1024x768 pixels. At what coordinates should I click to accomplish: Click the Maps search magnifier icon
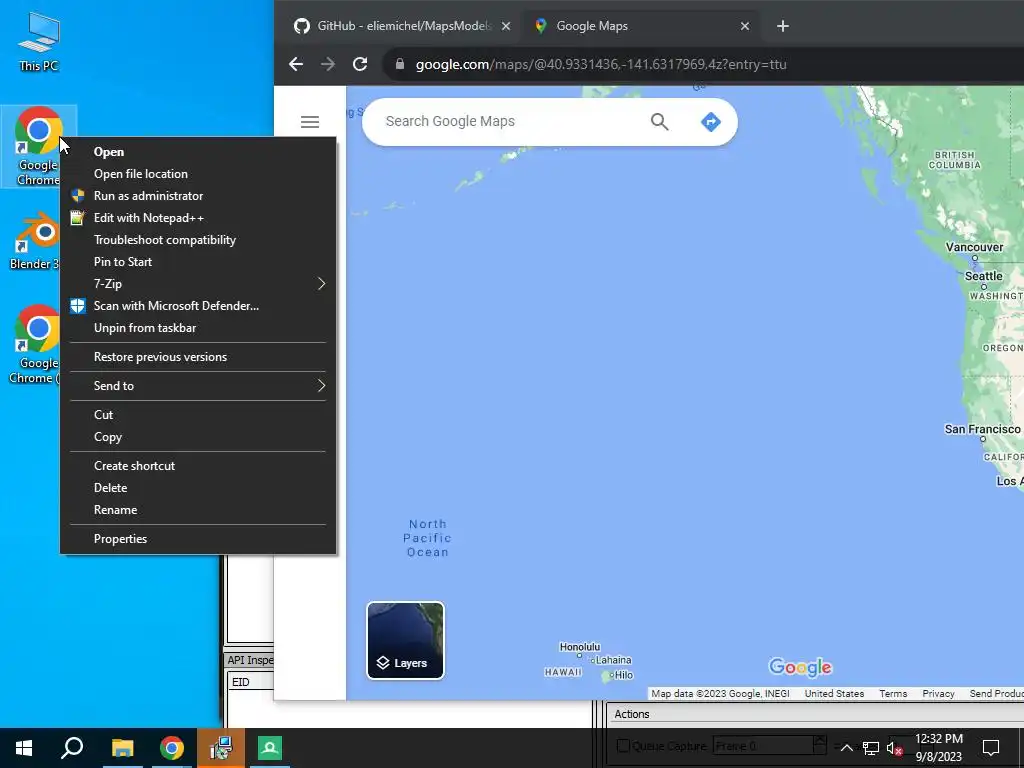[x=660, y=121]
